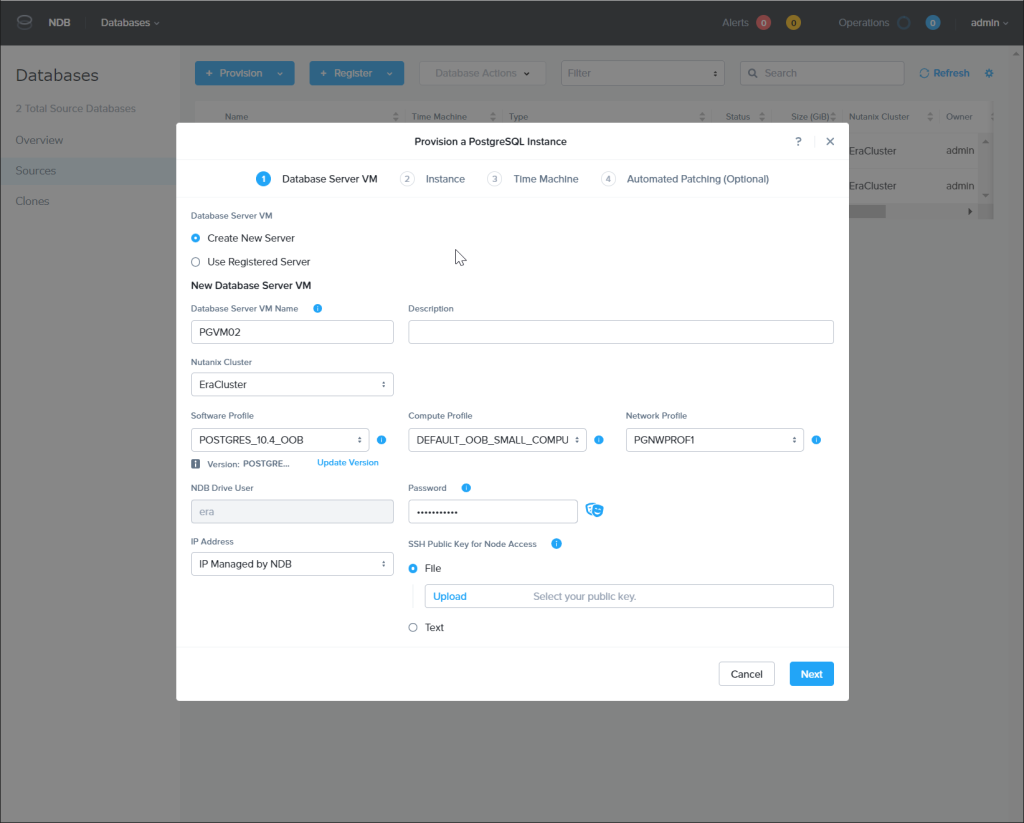Screen dimensions: 1024x823
Task: Open Sources in the sidebar
Action: (35, 170)
